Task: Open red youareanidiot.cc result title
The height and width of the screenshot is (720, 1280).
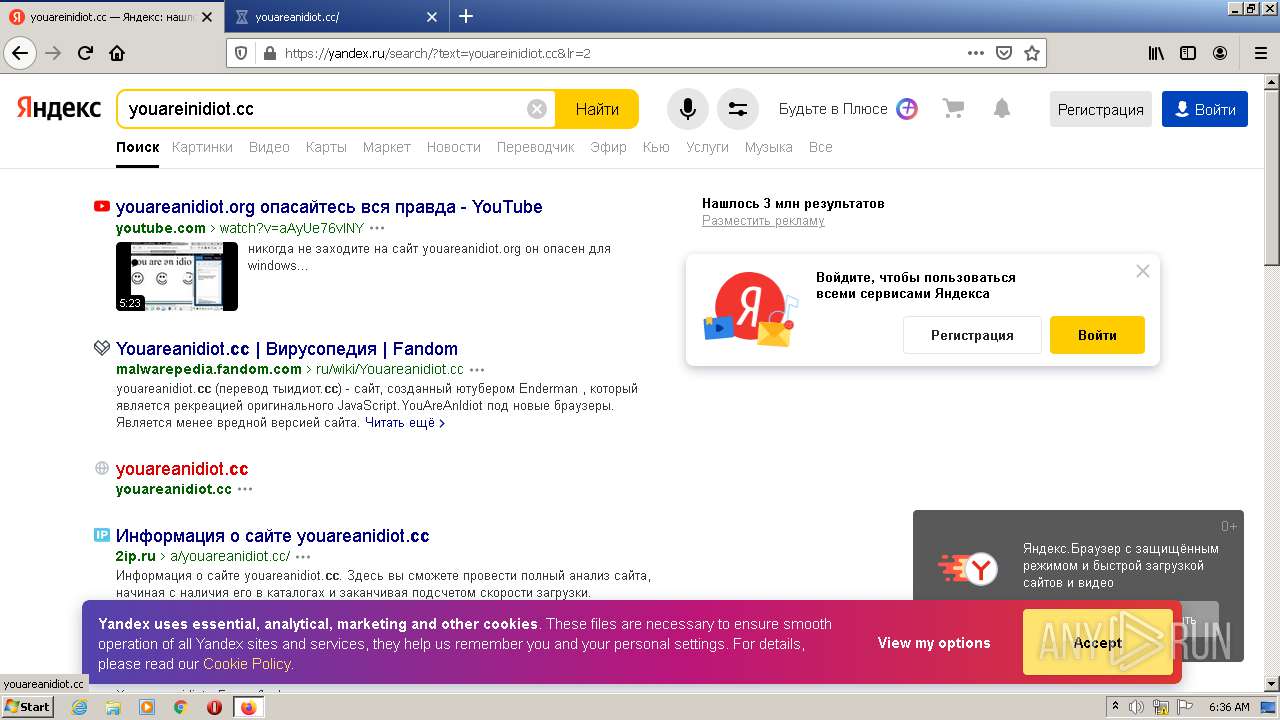Action: click(x=182, y=469)
